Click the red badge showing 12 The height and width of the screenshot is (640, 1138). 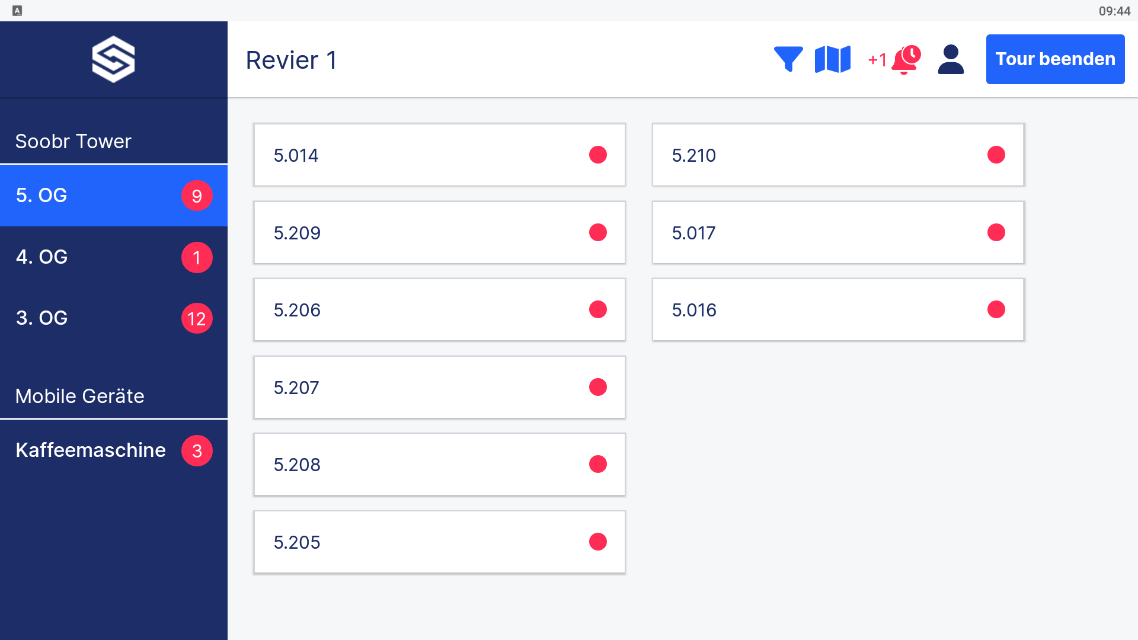(x=196, y=319)
